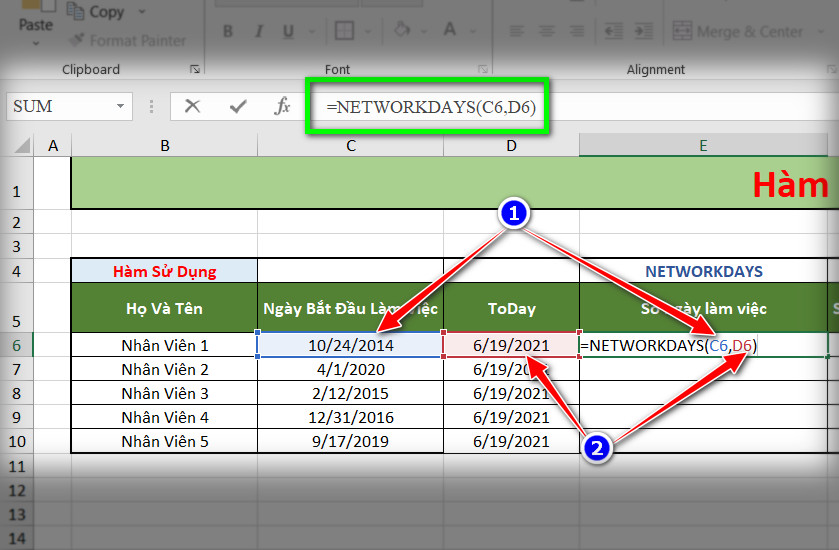This screenshot has height=550, width=839.
Task: Click the NETWORKDAYS label cell in row 4
Action: [703, 271]
